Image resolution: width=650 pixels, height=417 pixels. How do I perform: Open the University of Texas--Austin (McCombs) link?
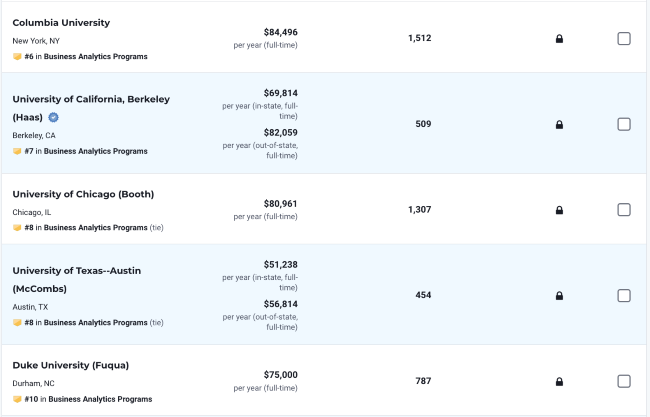tap(77, 279)
